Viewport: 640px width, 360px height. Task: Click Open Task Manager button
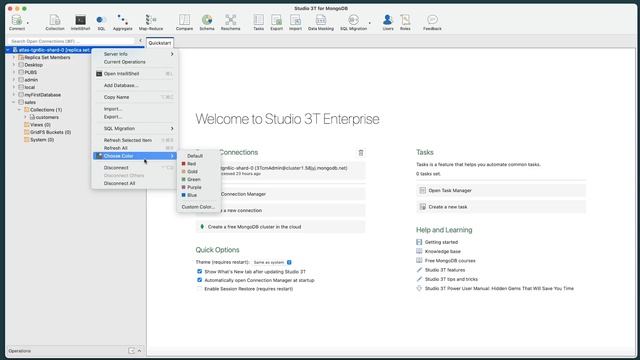click(501, 191)
